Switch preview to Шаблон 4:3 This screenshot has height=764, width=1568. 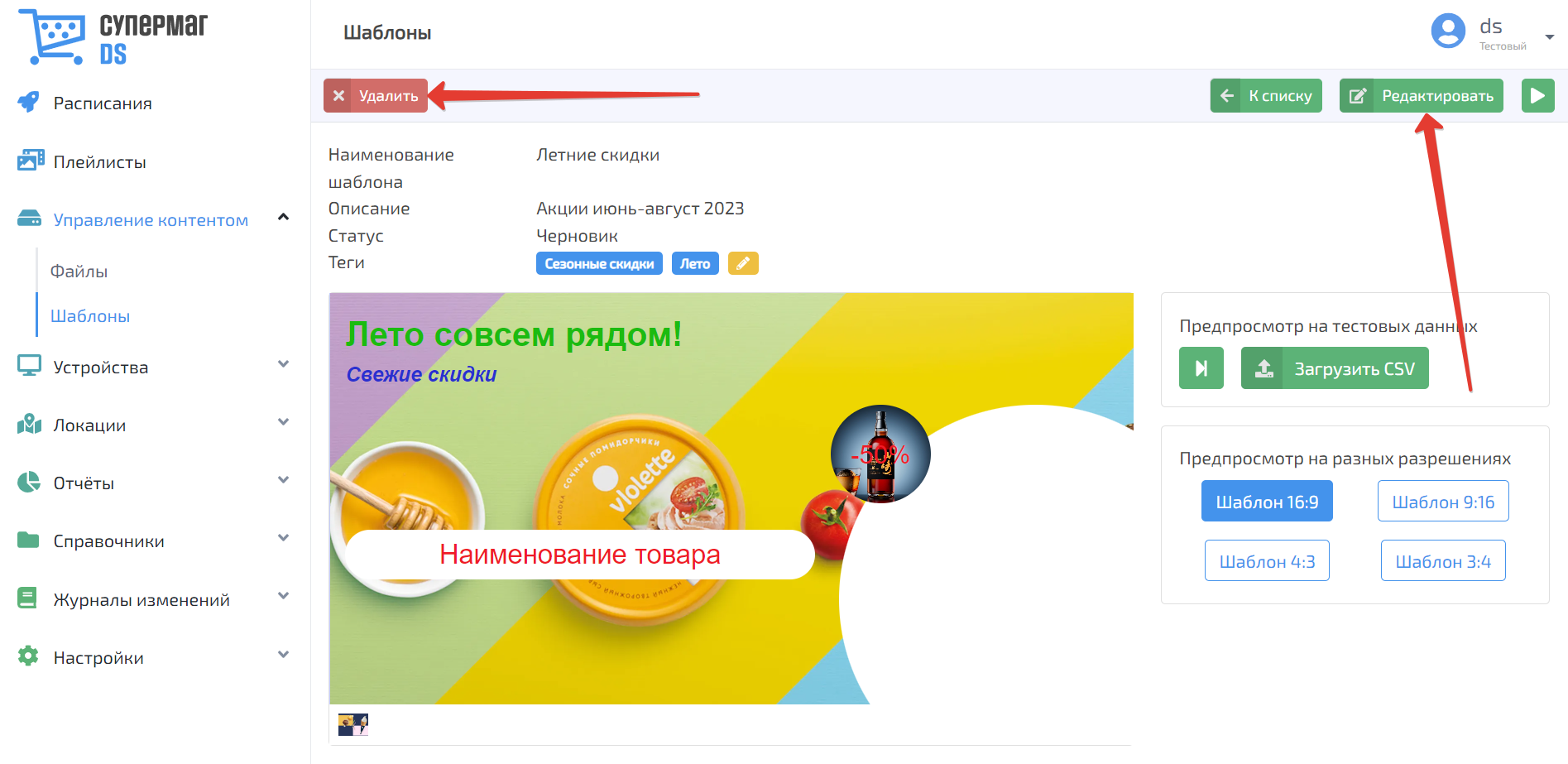tap(1267, 561)
